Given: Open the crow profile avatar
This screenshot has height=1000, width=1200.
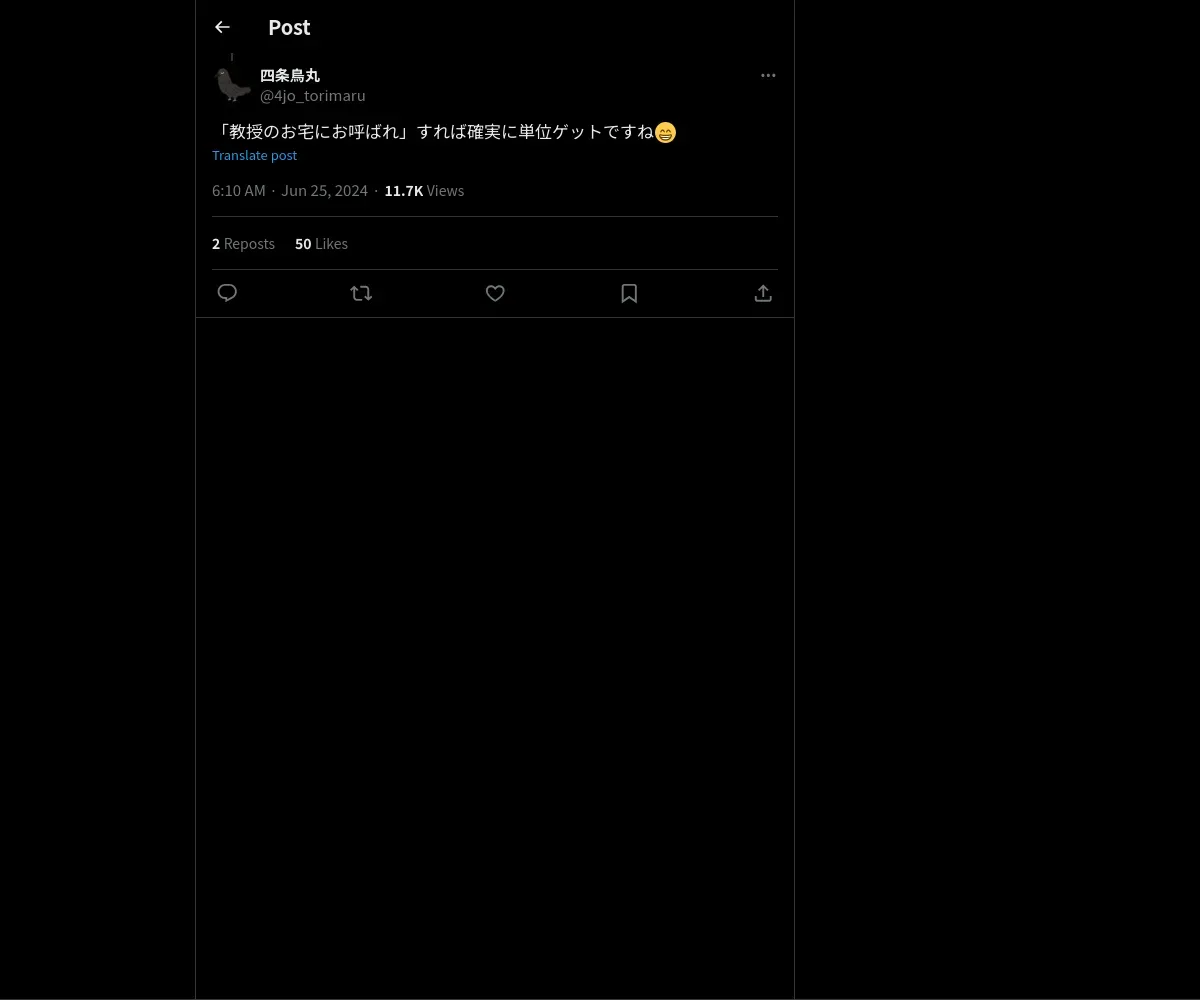Looking at the screenshot, I should point(232,85).
